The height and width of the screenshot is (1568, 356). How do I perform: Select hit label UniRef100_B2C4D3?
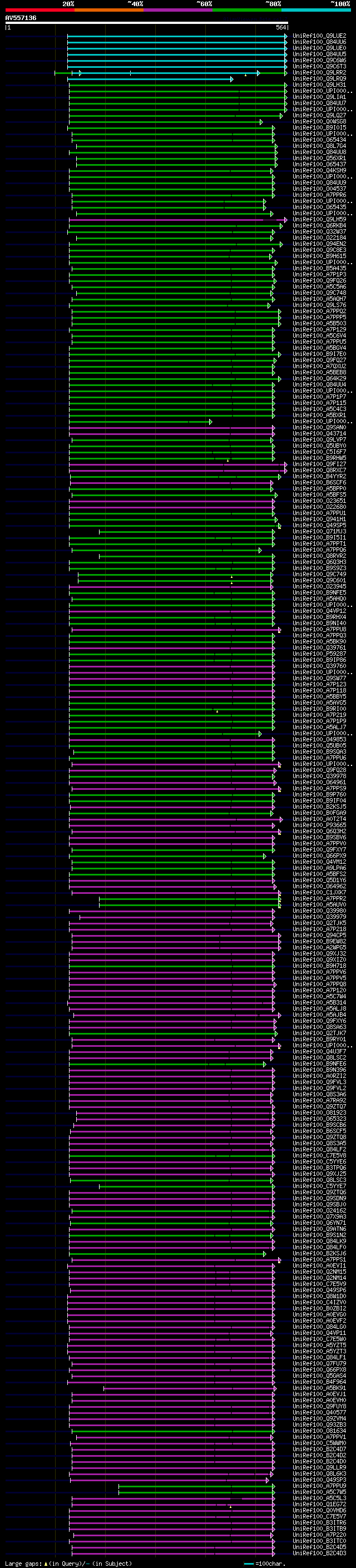[319, 1553]
